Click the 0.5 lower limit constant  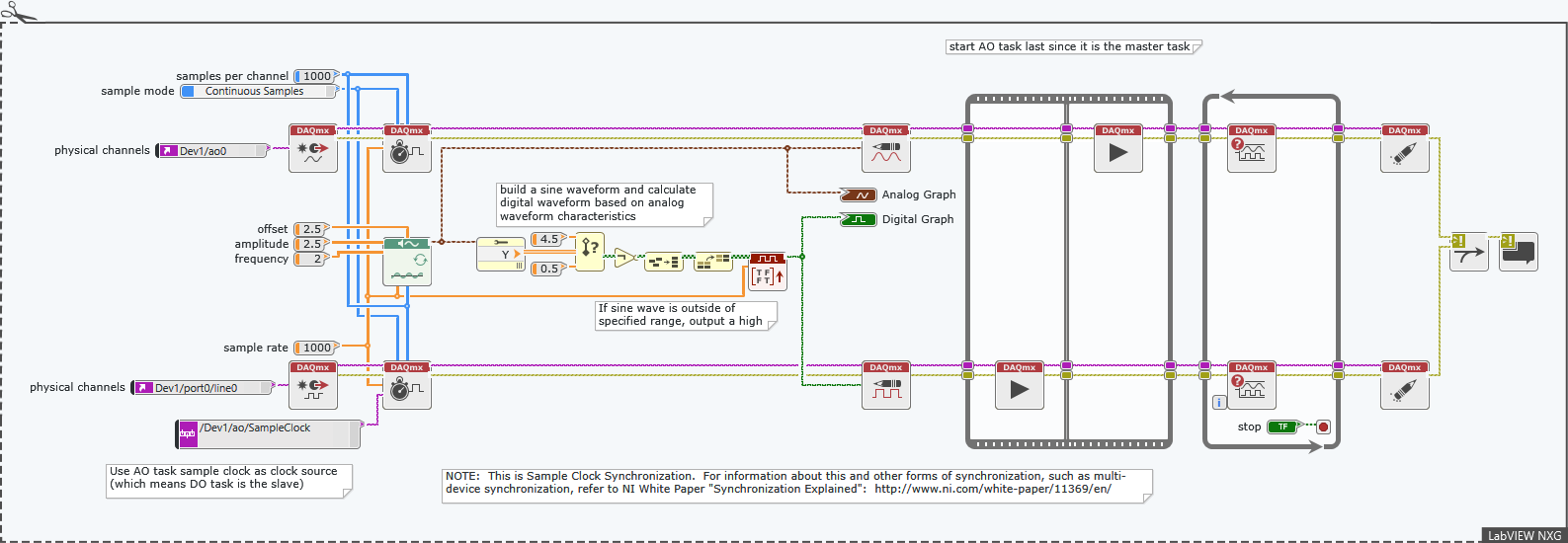pos(548,269)
